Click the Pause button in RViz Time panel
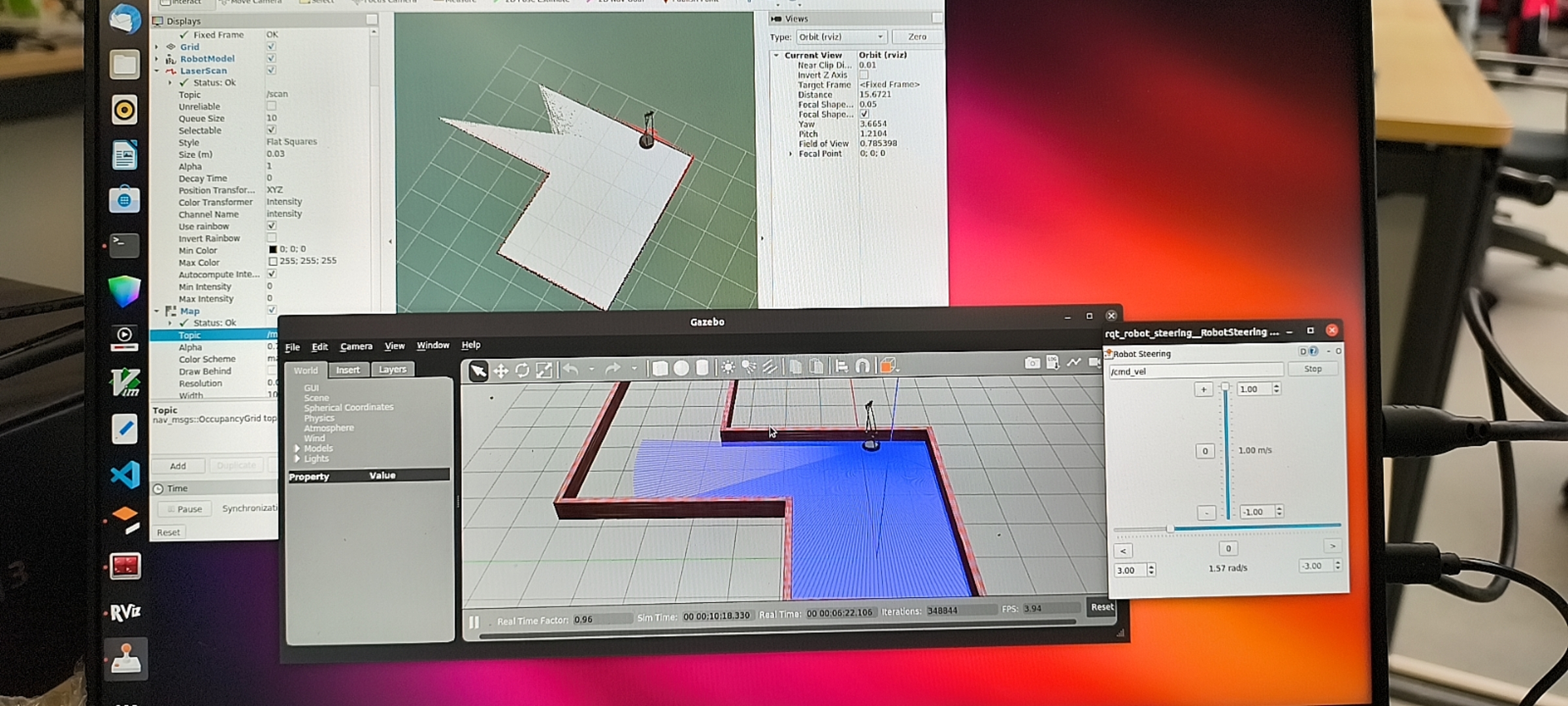This screenshot has height=706, width=1568. pyautogui.click(x=184, y=509)
